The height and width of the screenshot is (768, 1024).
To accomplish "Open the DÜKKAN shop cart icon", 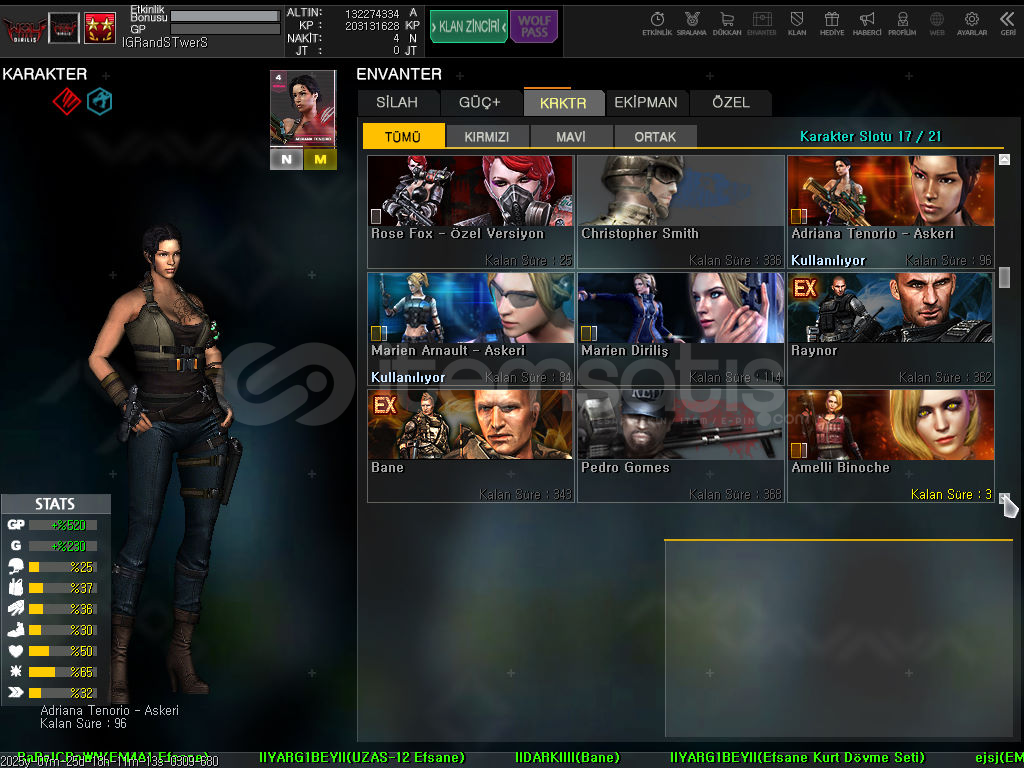I will click(x=727, y=24).
